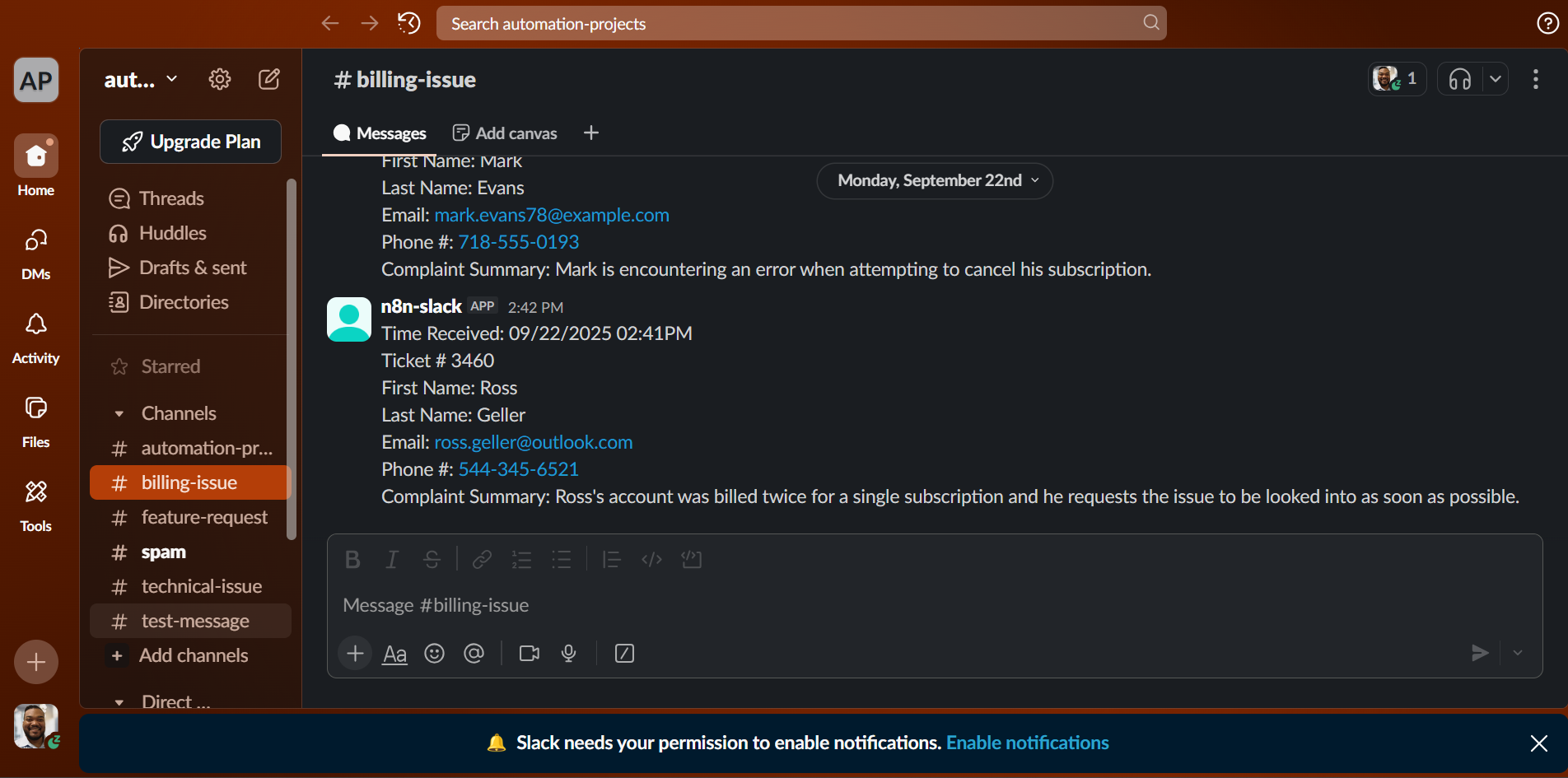Open channel more actions menu
The height and width of the screenshot is (778, 1568).
point(1536,79)
